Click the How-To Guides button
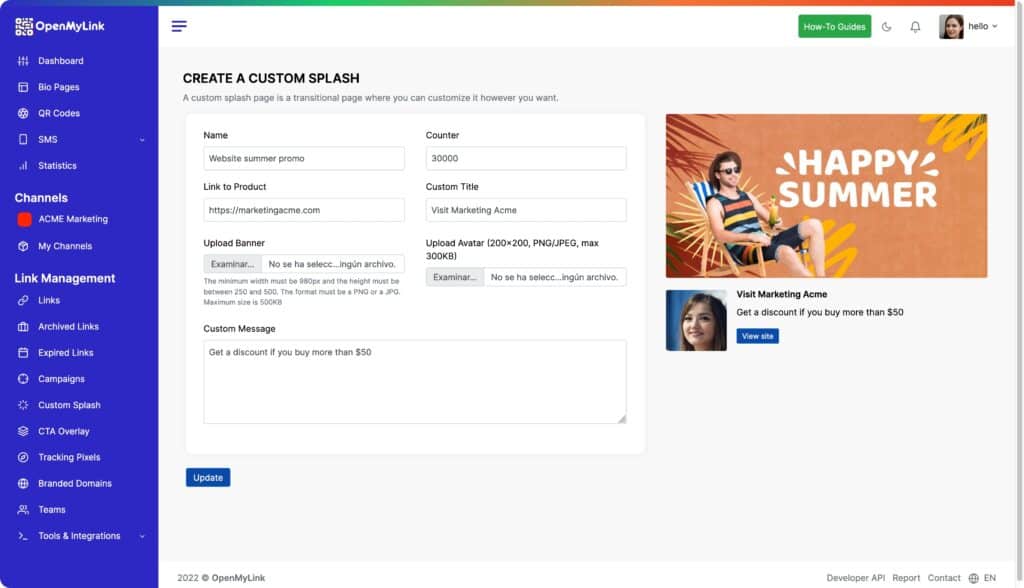 pyautogui.click(x=834, y=26)
